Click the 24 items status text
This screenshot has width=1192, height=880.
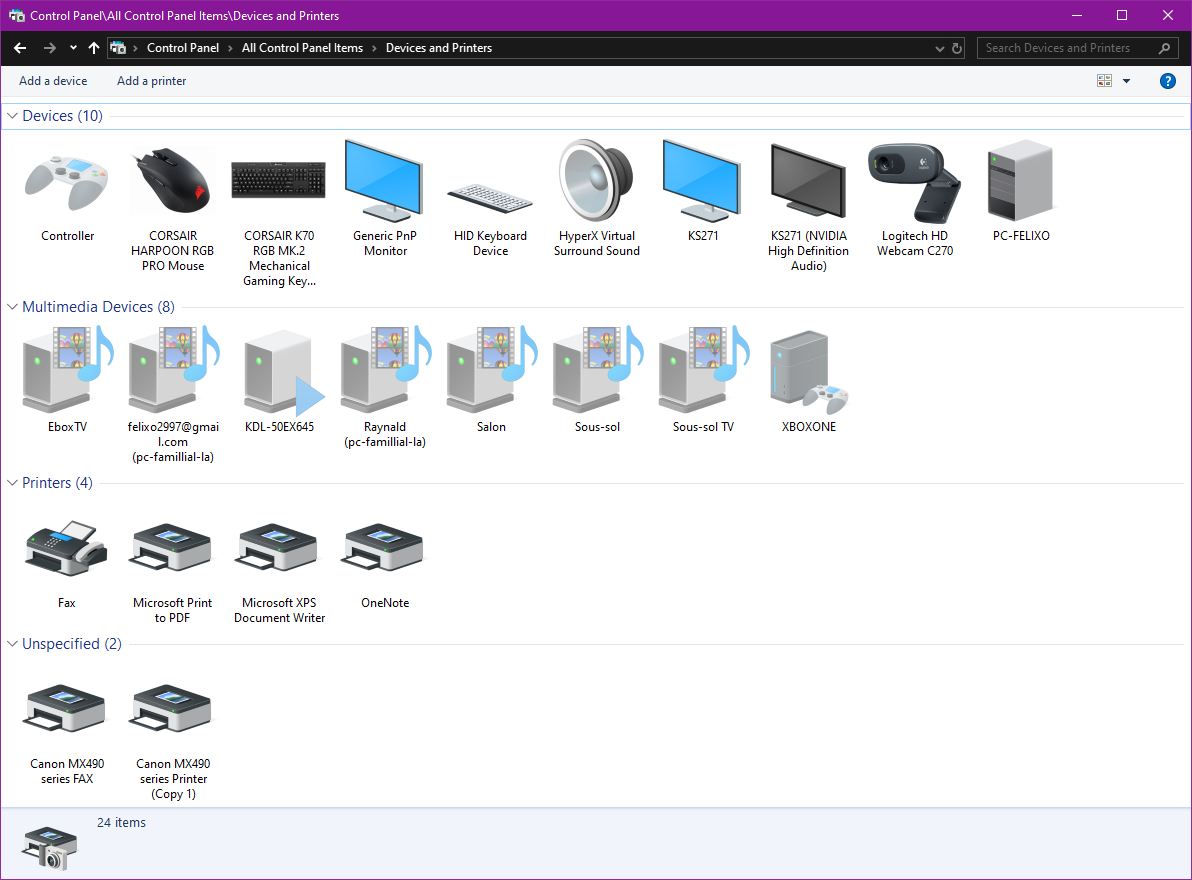[122, 822]
